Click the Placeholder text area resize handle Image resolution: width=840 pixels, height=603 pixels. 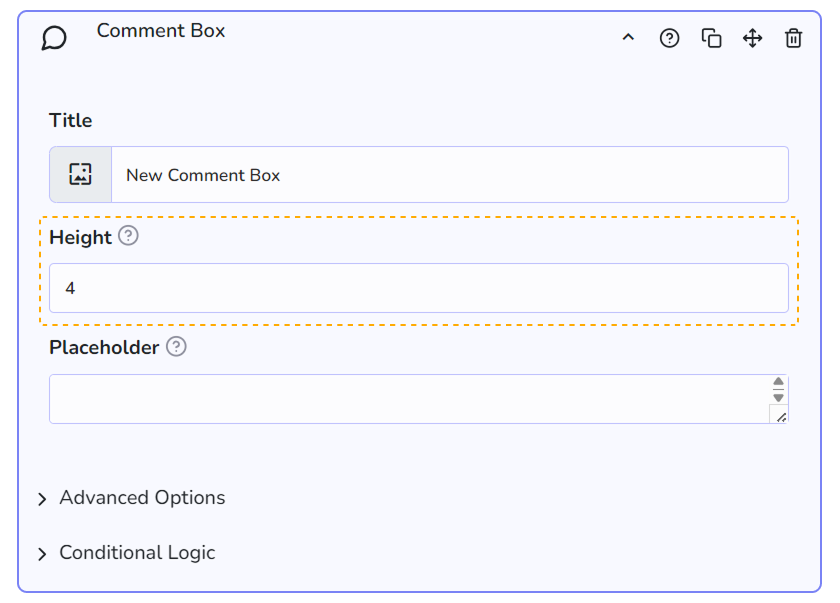(780, 416)
